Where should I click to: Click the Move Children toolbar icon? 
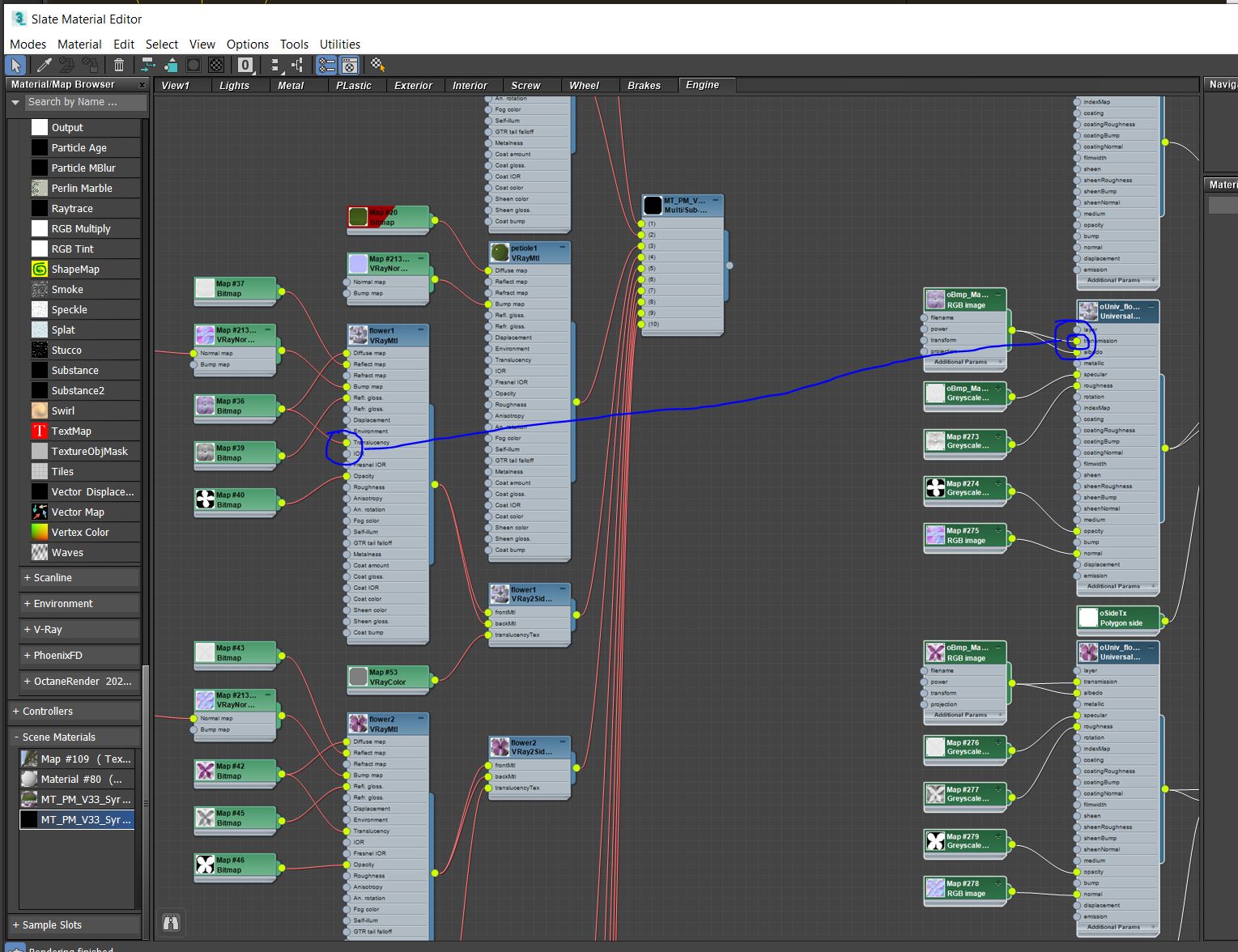[x=148, y=65]
